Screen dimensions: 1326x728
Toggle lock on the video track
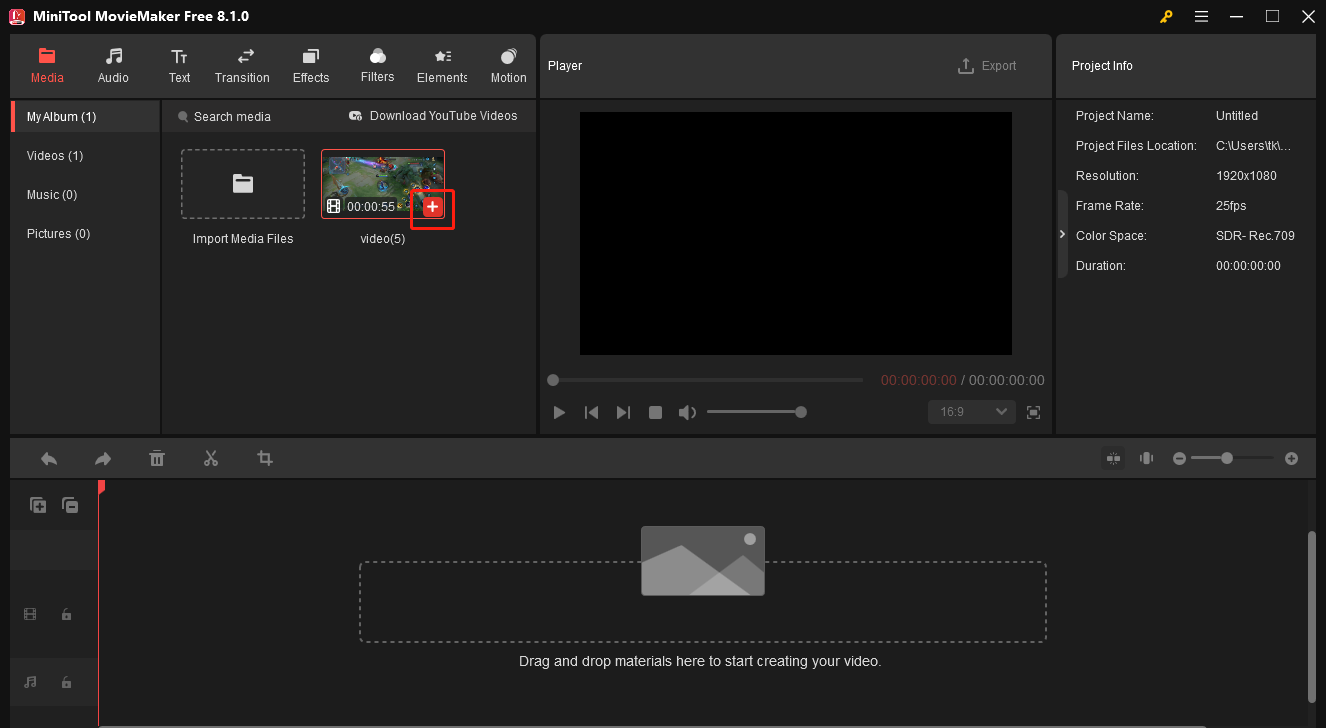tap(66, 615)
